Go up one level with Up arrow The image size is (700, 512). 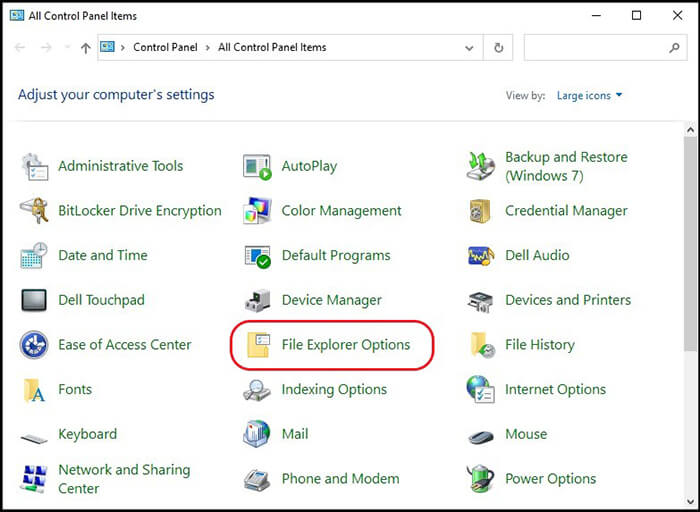[x=86, y=48]
